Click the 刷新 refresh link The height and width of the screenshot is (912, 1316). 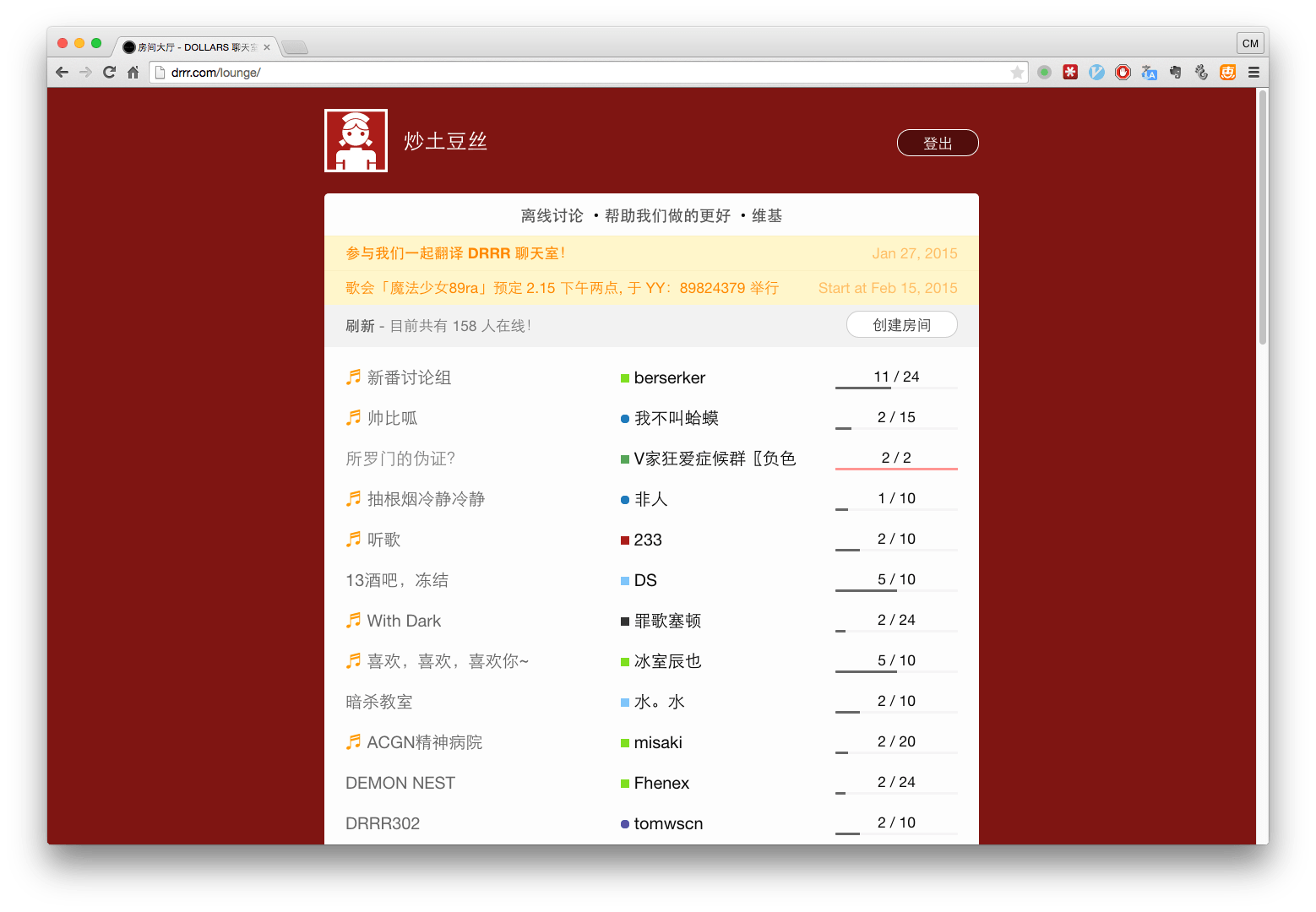click(360, 326)
